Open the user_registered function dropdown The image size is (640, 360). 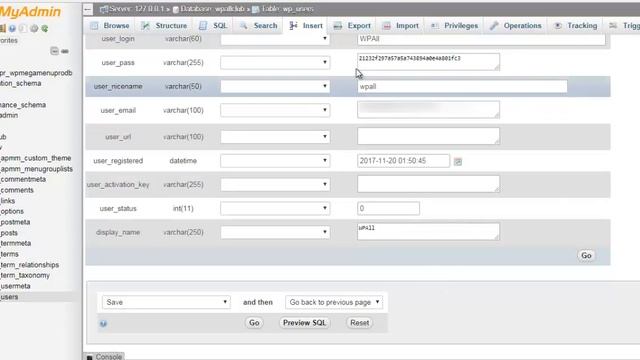click(275, 161)
